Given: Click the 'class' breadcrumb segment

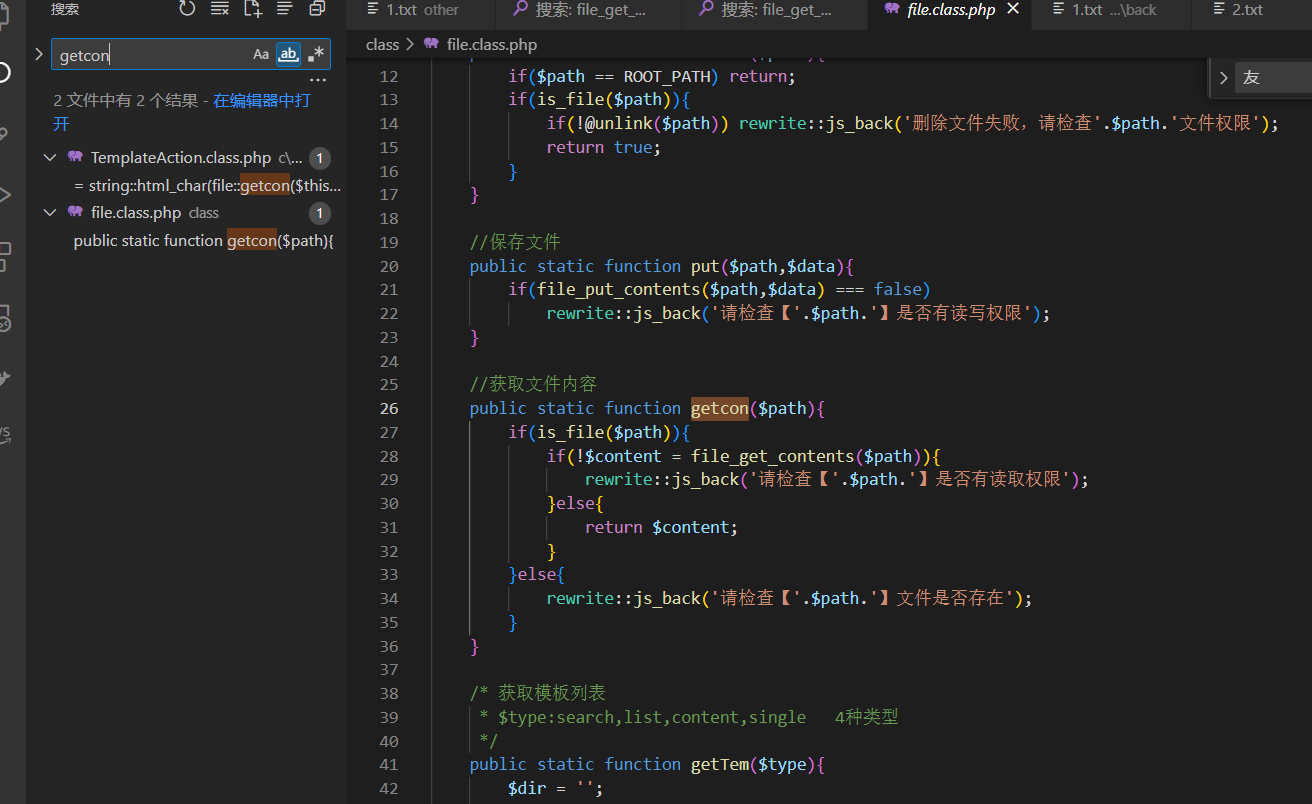Looking at the screenshot, I should (x=382, y=44).
